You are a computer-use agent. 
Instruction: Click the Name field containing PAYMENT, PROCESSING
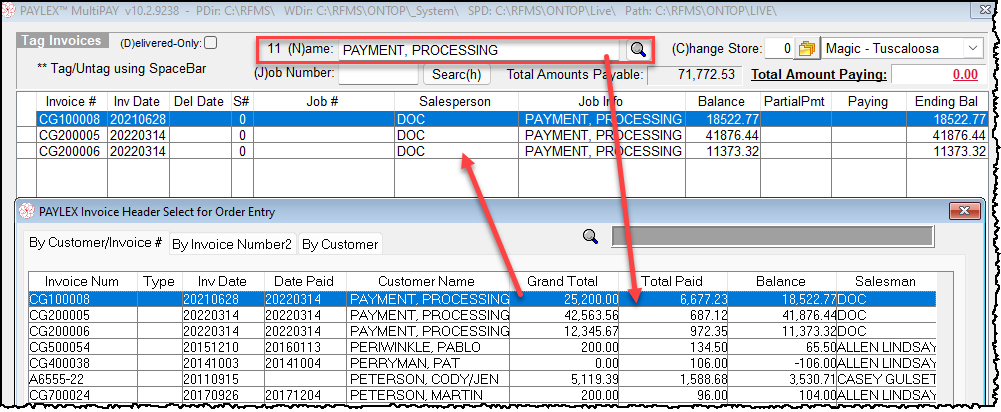tap(480, 50)
